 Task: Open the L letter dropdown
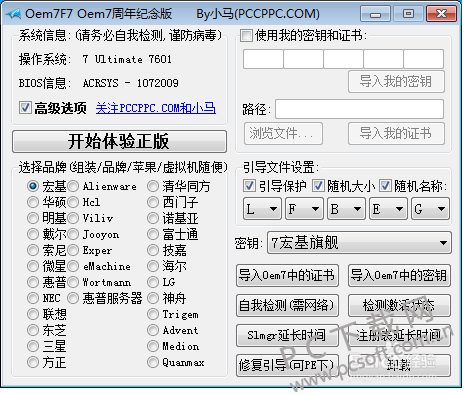262,209
